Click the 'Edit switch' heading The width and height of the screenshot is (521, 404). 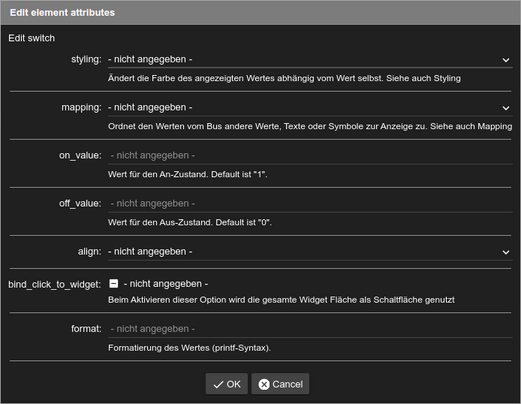point(32,38)
